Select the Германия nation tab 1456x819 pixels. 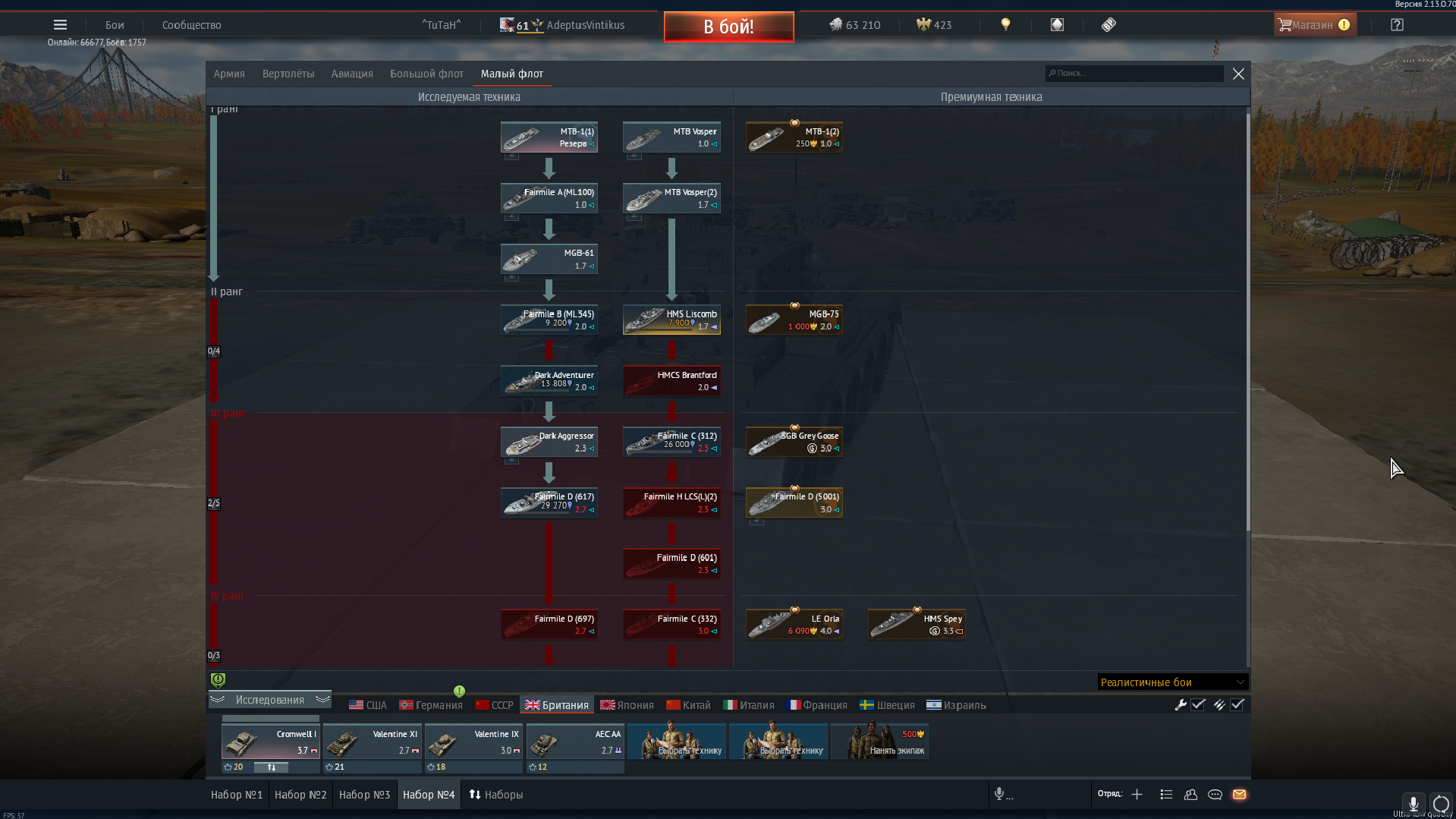click(x=431, y=705)
